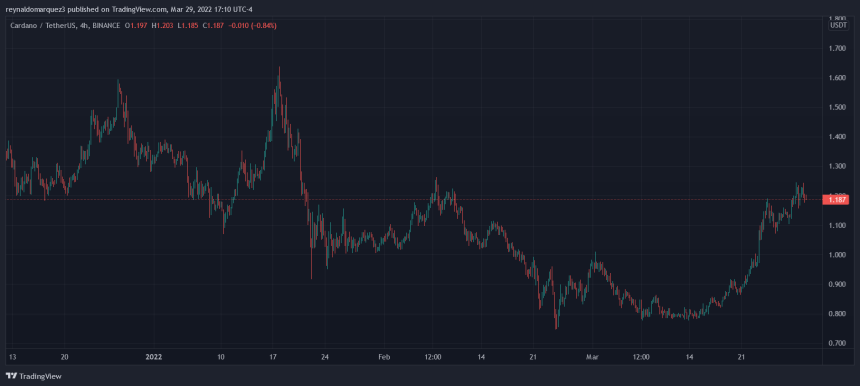Viewport: 860px width, 386px height.
Task: Click the high value H1.203
Action: (x=162, y=25)
